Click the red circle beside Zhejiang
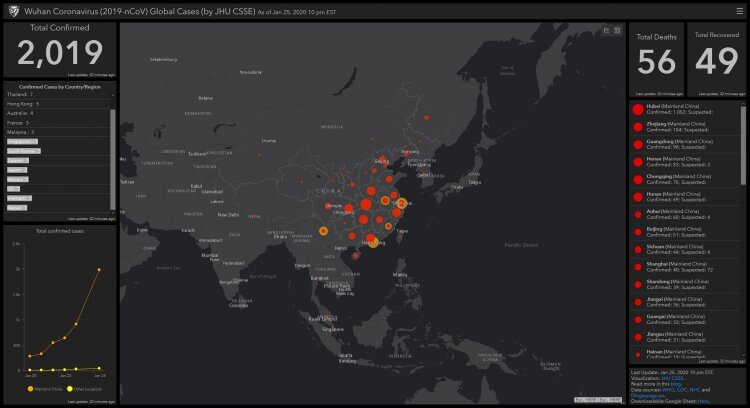Screen dimensions: 750x408 coord(638,127)
